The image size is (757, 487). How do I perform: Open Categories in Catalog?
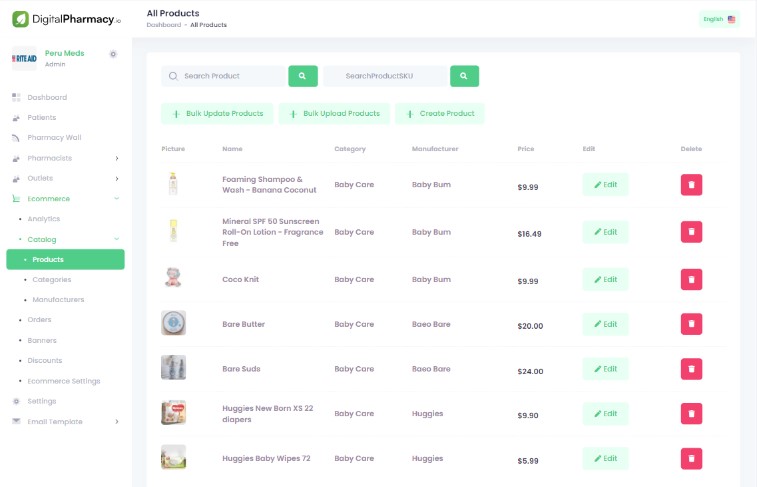[52, 279]
